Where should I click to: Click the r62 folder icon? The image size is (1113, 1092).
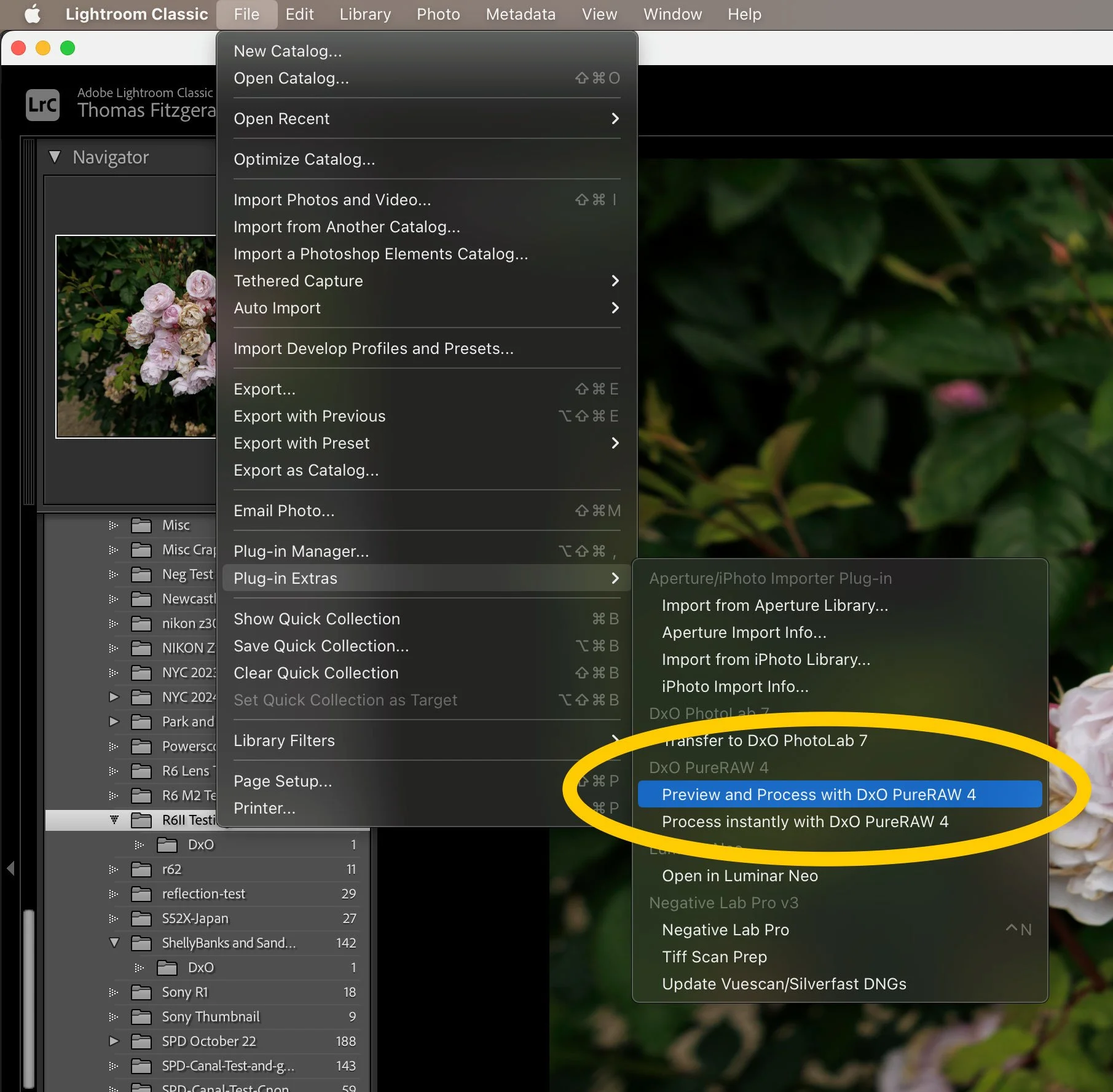pyautogui.click(x=141, y=870)
